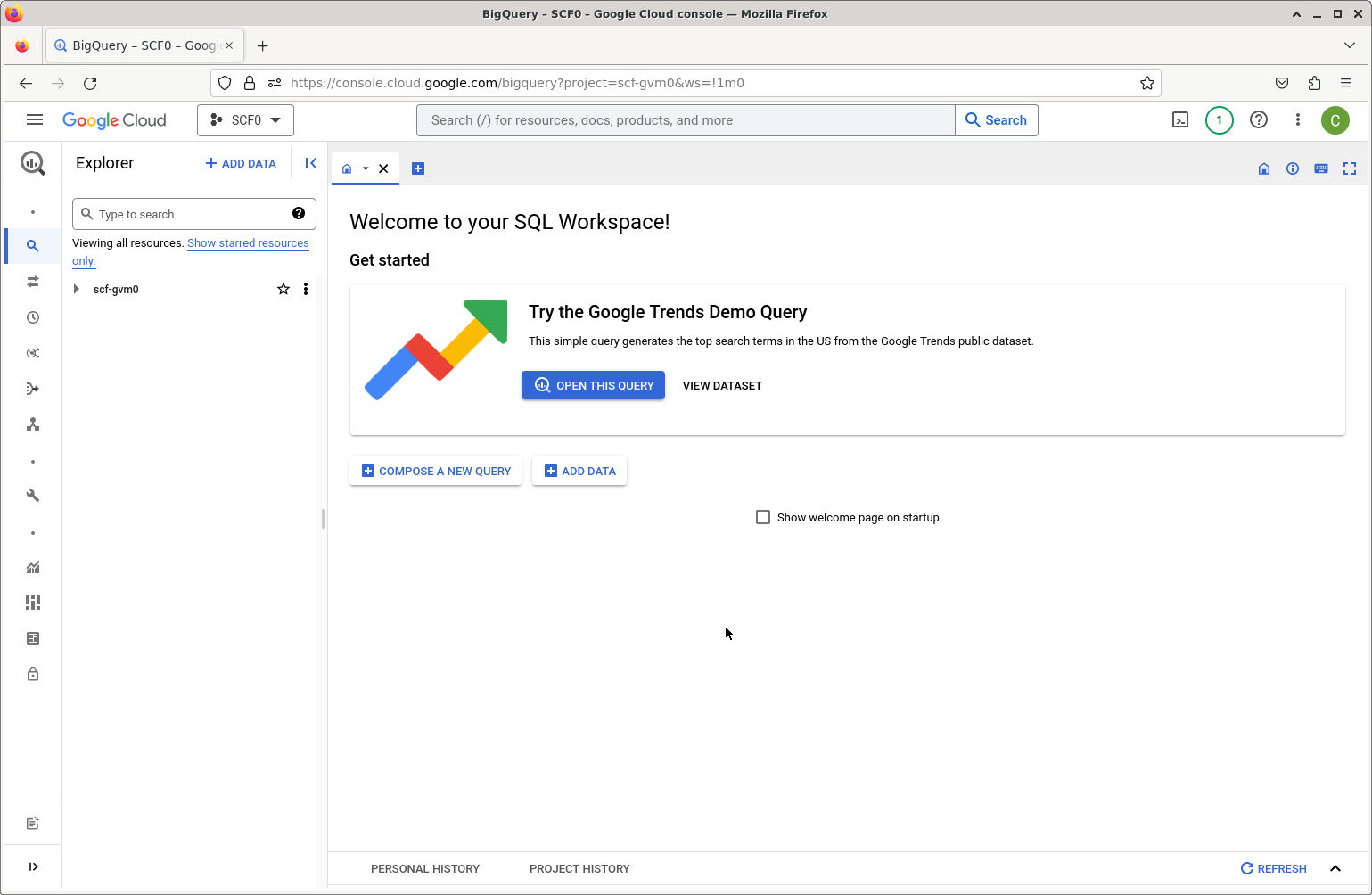Open Firefox application menu
Image resolution: width=1372 pixels, height=895 pixels.
pos(1346,83)
